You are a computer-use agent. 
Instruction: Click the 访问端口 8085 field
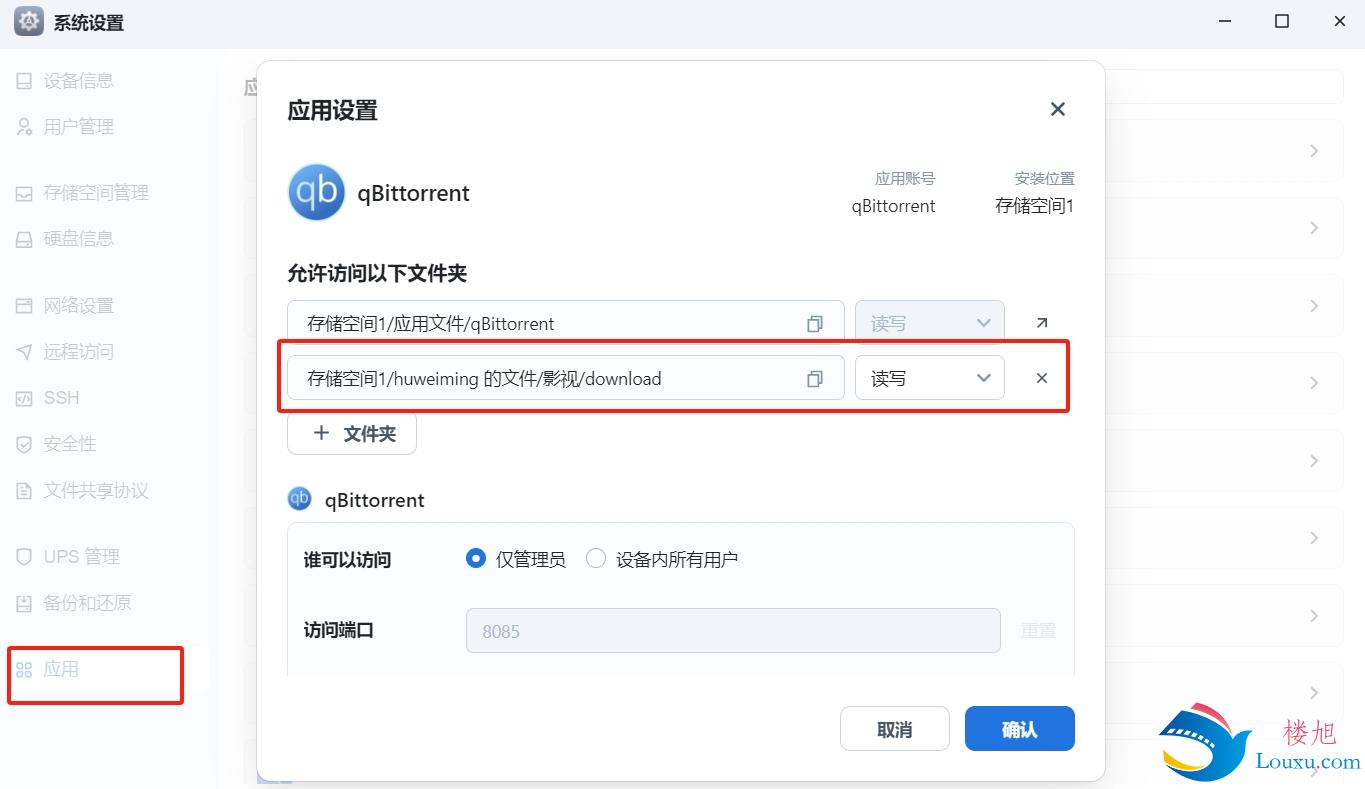(x=733, y=631)
